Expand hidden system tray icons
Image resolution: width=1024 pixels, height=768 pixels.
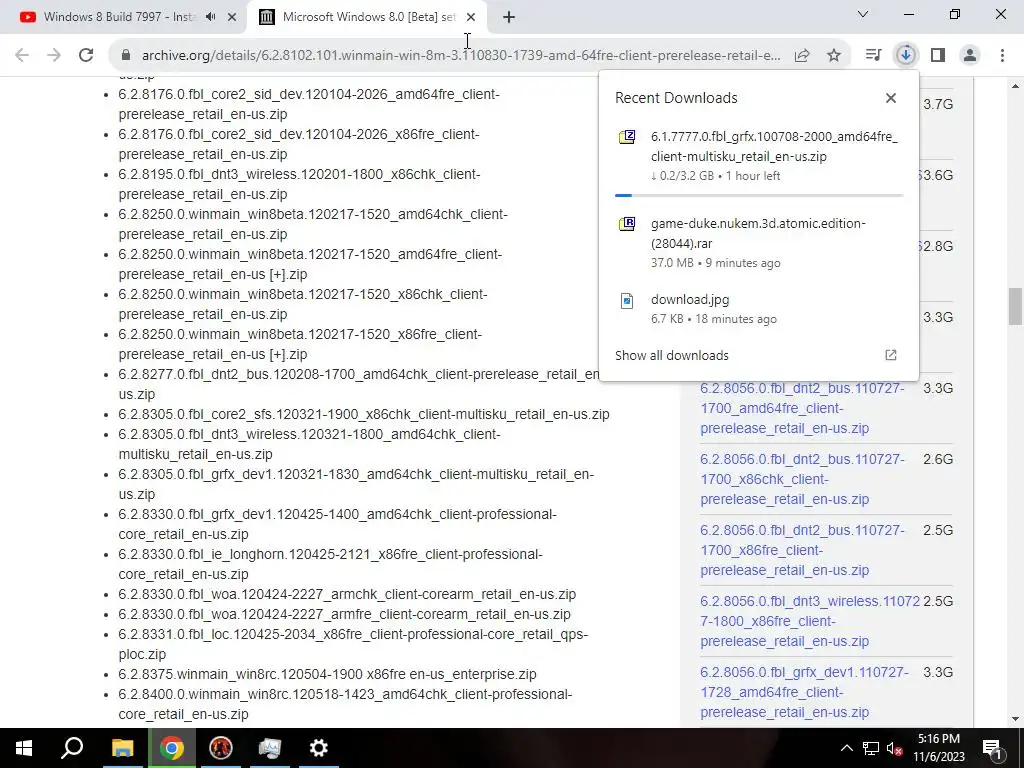[x=846, y=748]
